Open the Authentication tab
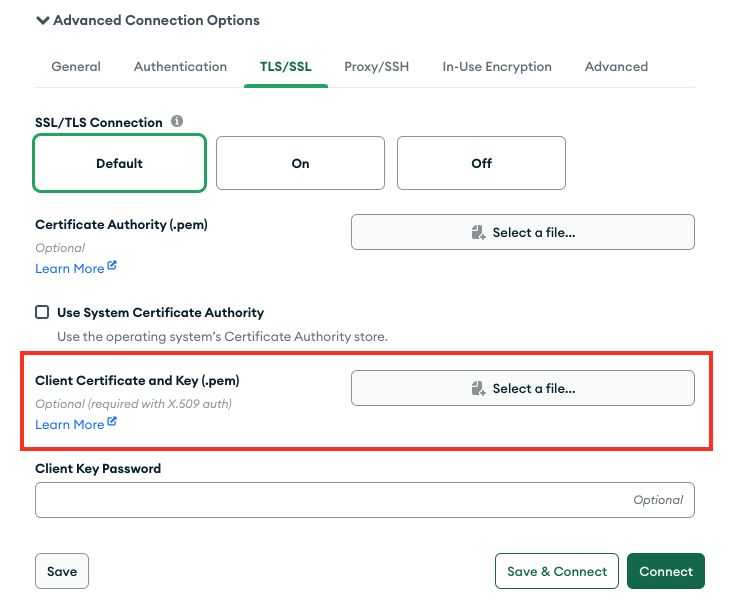Screen dimensions: 738x613 tap(180, 67)
